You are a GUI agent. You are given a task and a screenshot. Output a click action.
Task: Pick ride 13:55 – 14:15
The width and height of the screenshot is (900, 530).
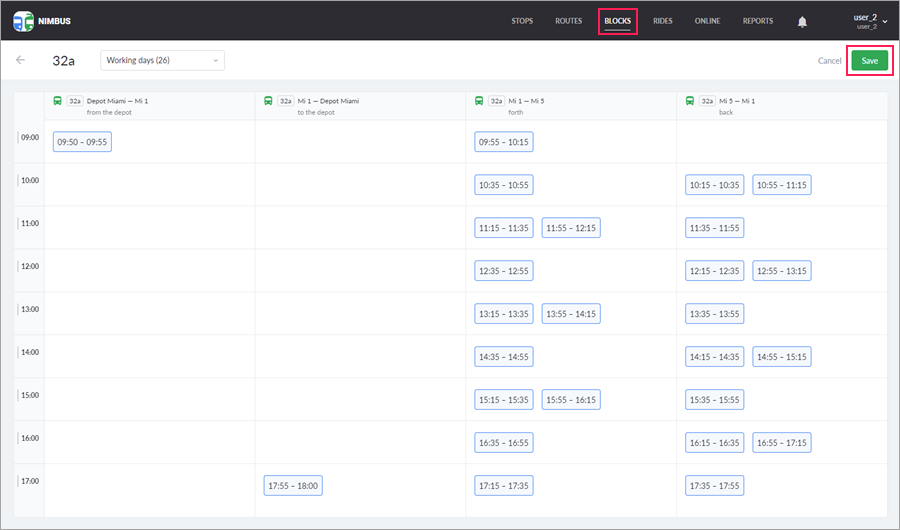point(571,314)
